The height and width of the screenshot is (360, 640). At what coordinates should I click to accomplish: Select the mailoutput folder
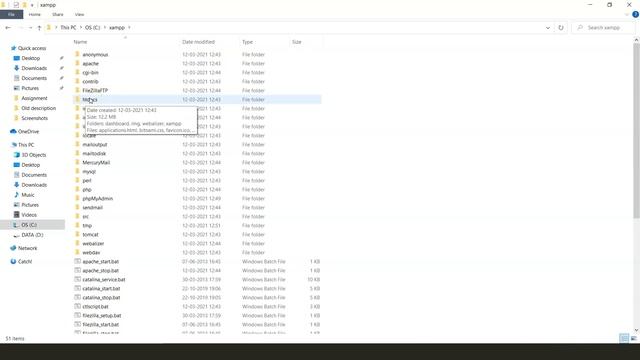pos(95,144)
